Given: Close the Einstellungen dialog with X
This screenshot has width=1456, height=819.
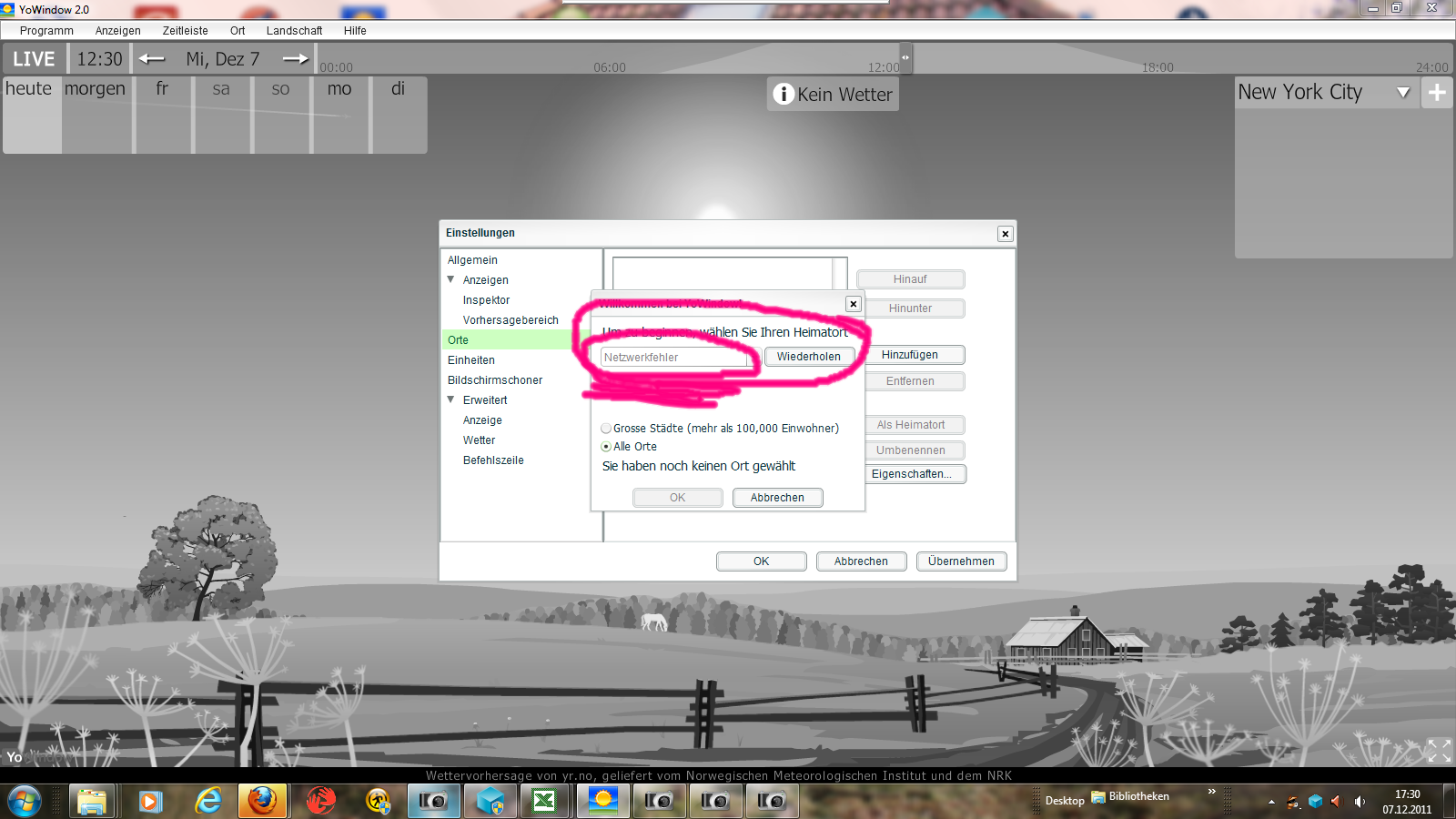Looking at the screenshot, I should 1006,234.
